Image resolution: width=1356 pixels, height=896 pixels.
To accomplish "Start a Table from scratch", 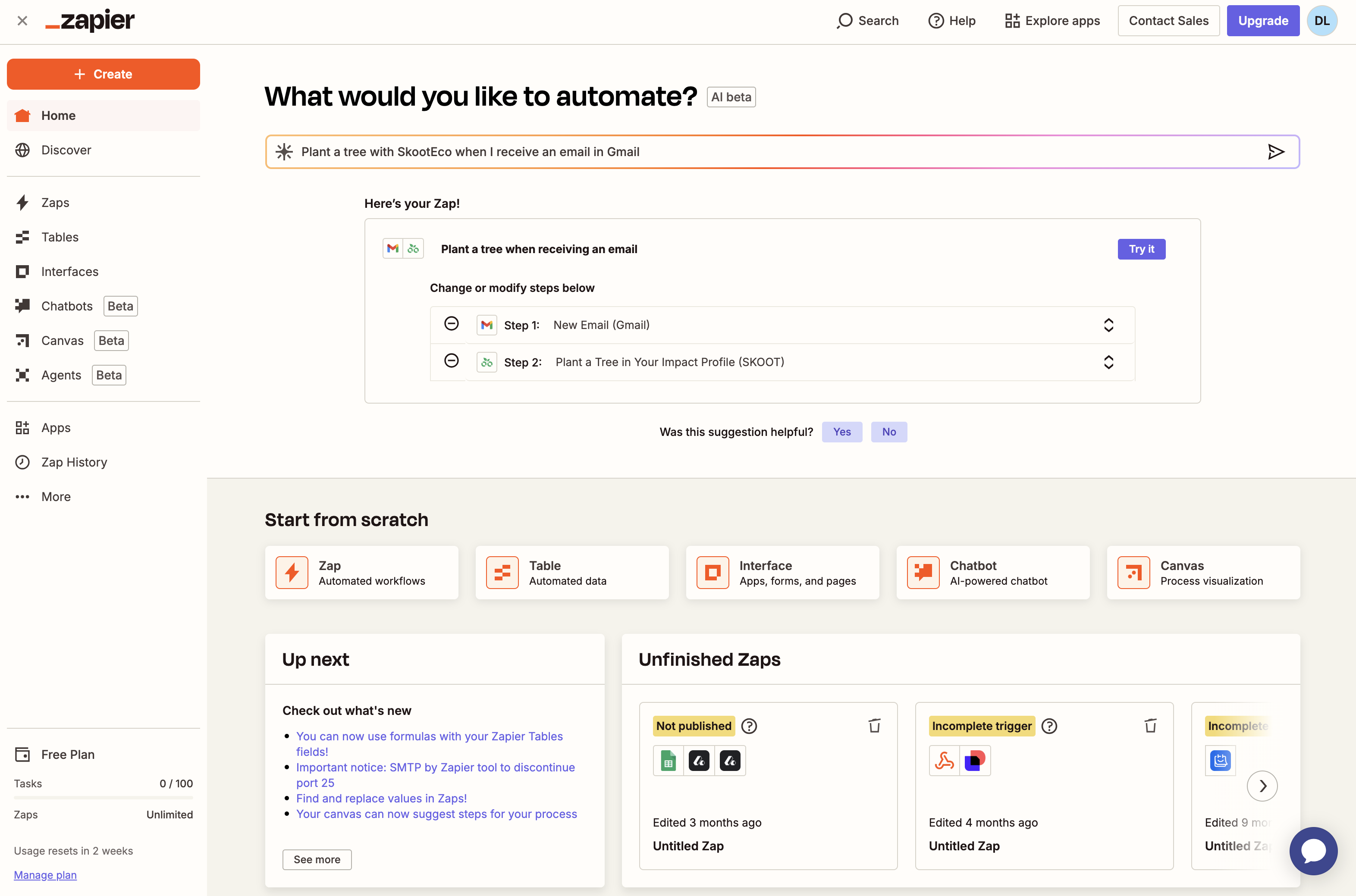I will coord(572,573).
